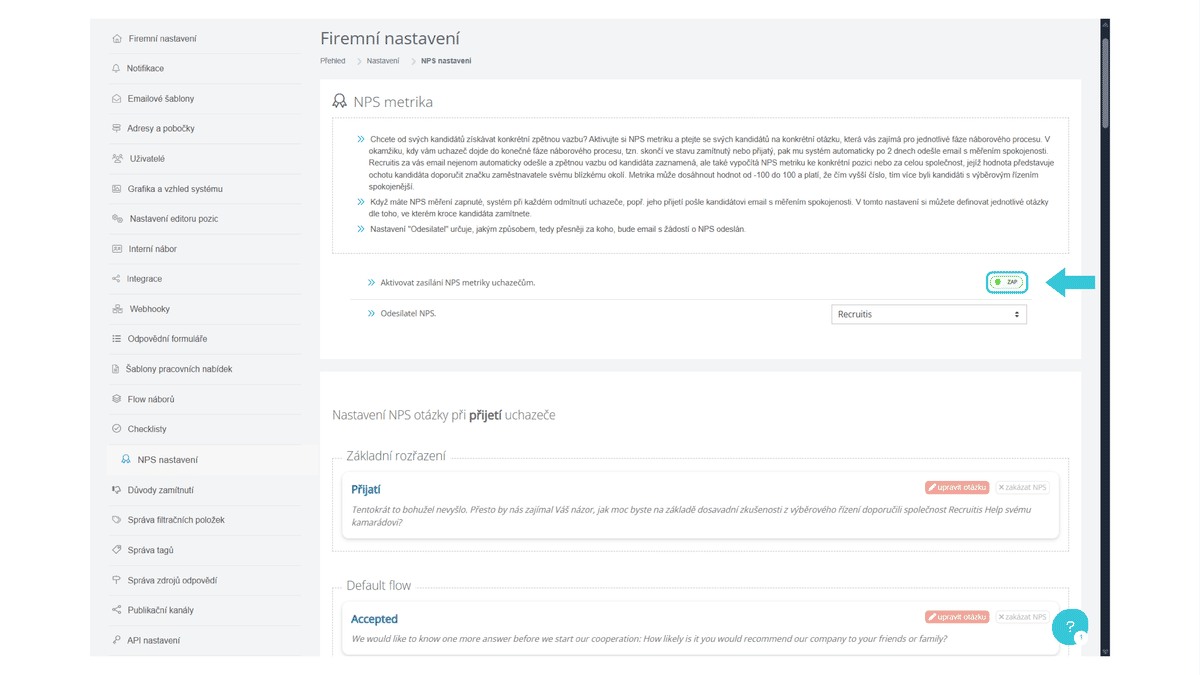The height and width of the screenshot is (675, 1200).
Task: Click the bell icon for Notifikace
Action: [x=116, y=68]
